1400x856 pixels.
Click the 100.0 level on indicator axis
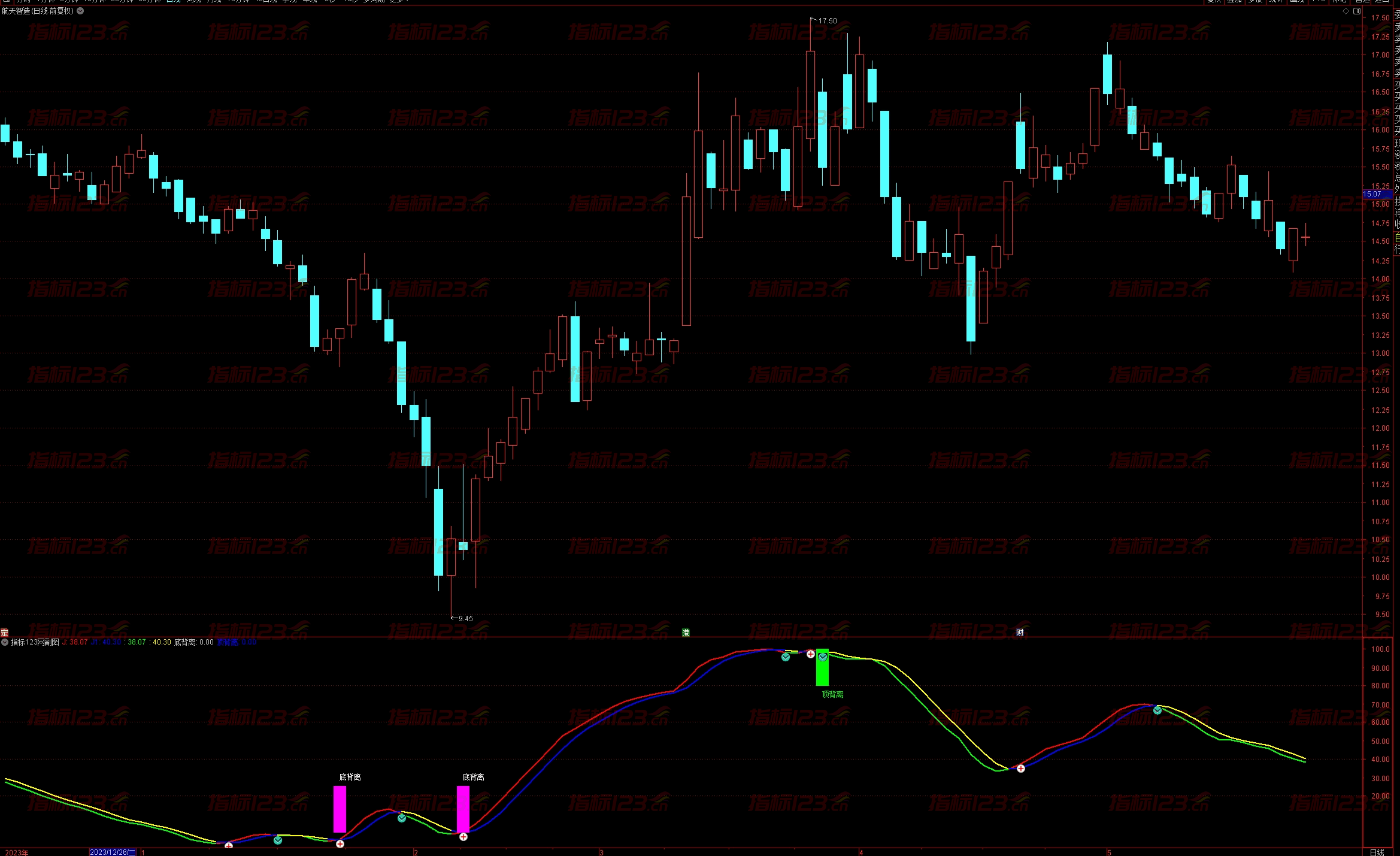pyautogui.click(x=1380, y=649)
